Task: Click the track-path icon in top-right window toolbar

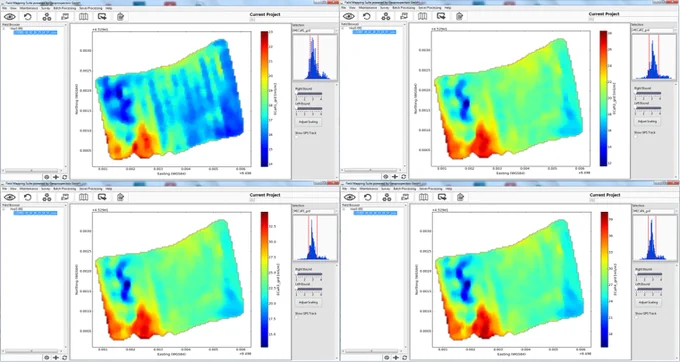Action: click(404, 16)
